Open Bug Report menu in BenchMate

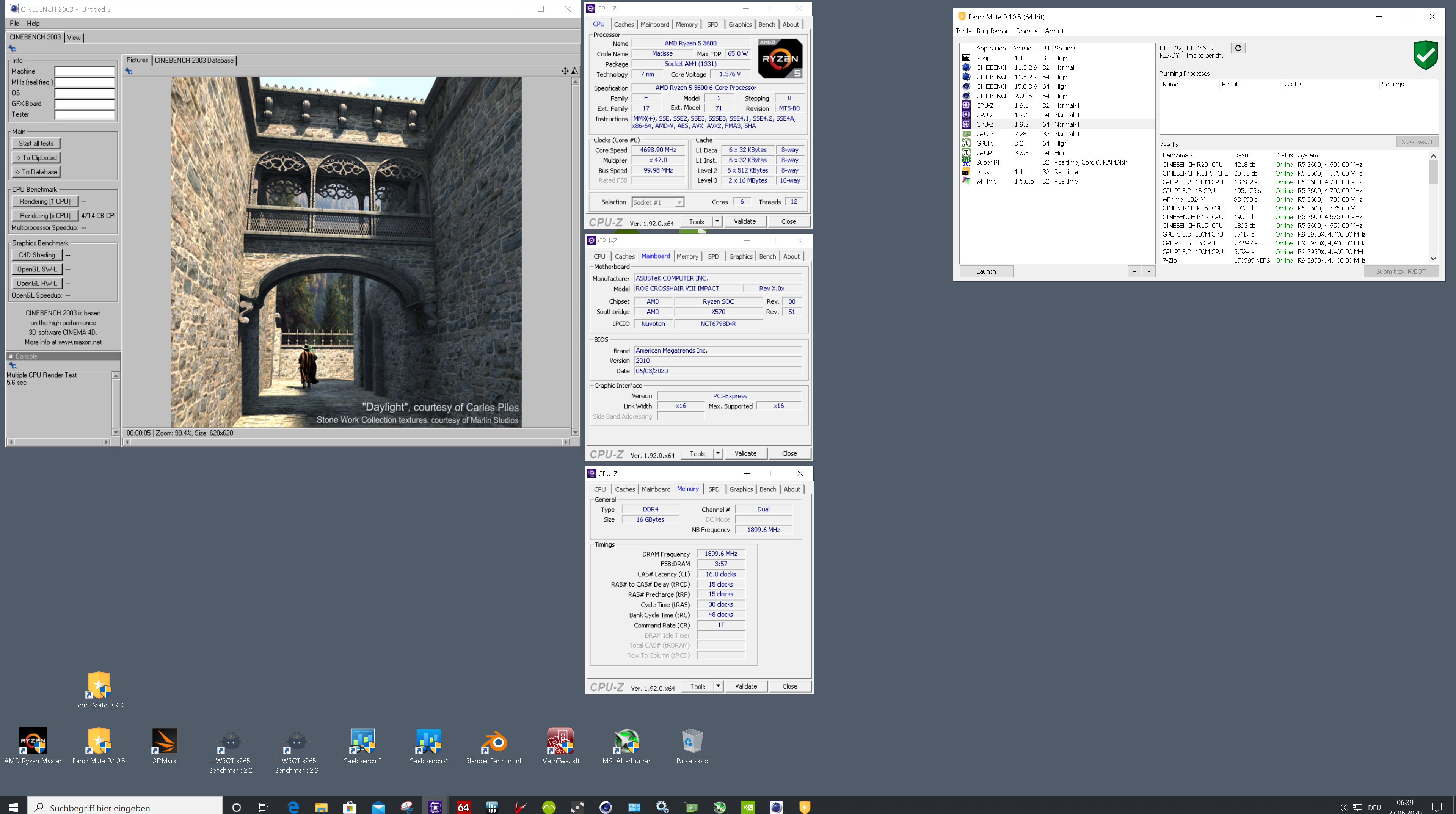coord(993,31)
